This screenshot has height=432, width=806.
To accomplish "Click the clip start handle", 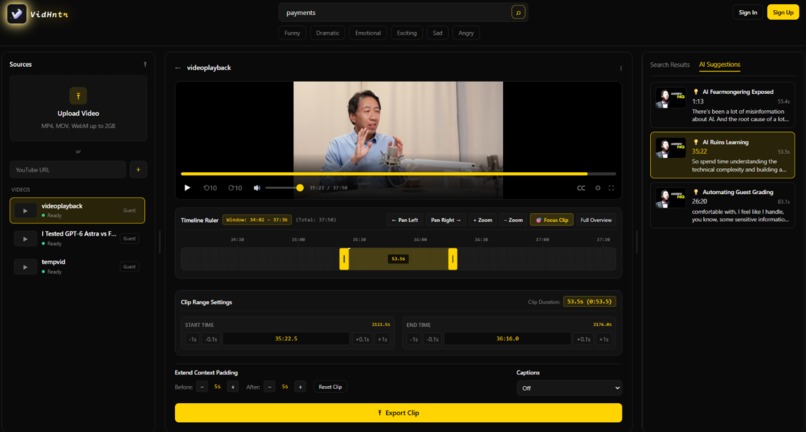I will point(344,259).
